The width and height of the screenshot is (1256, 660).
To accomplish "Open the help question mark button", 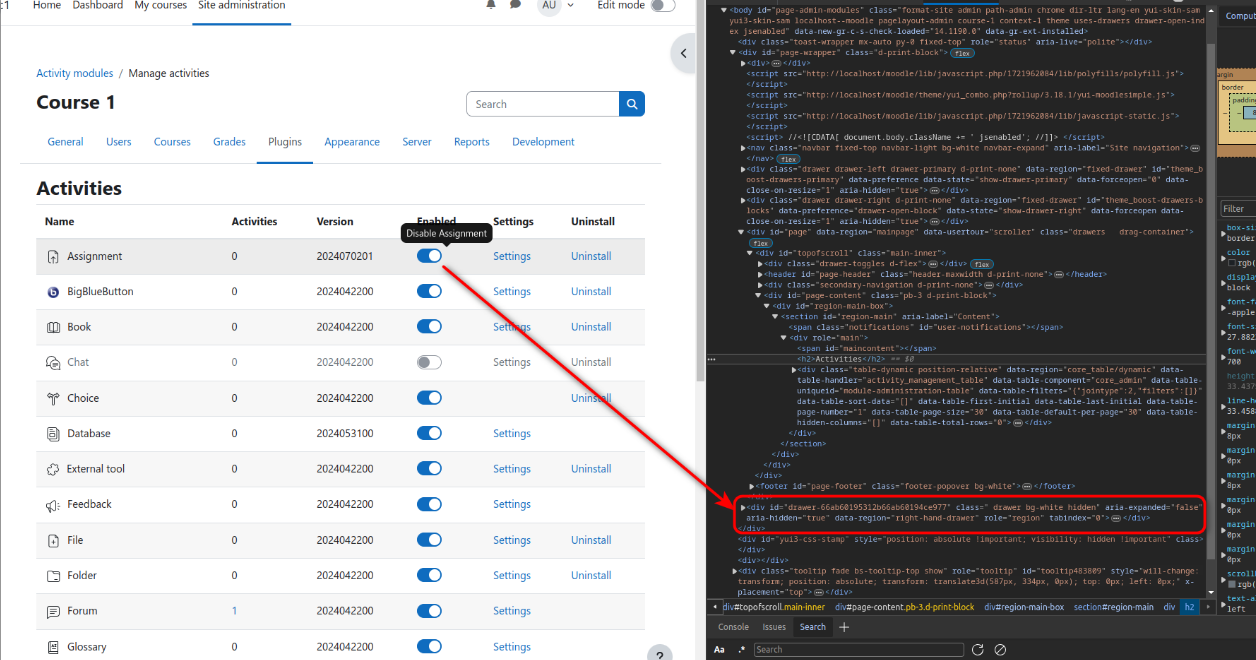I will coord(659,652).
